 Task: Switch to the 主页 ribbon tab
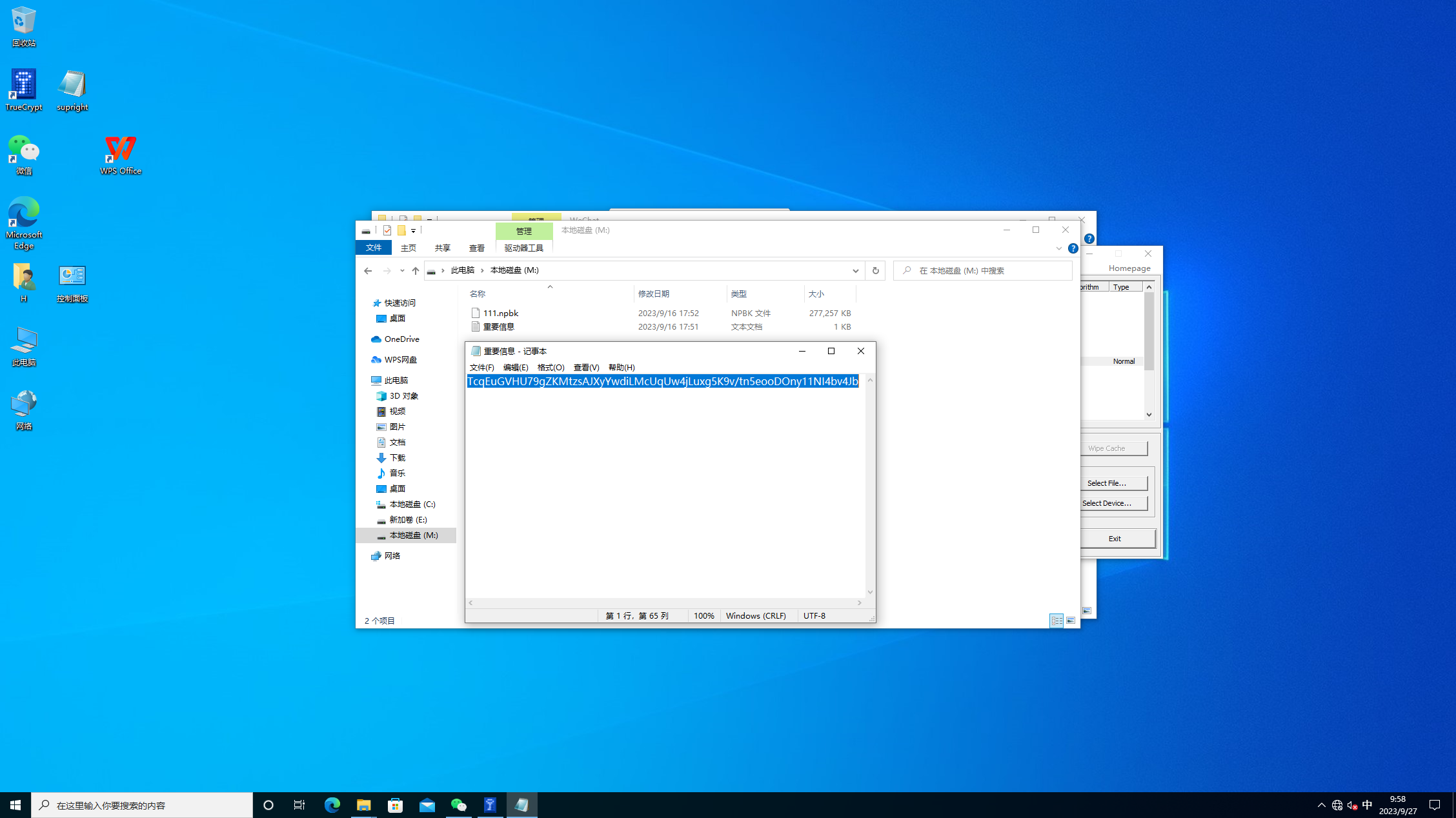(x=409, y=248)
